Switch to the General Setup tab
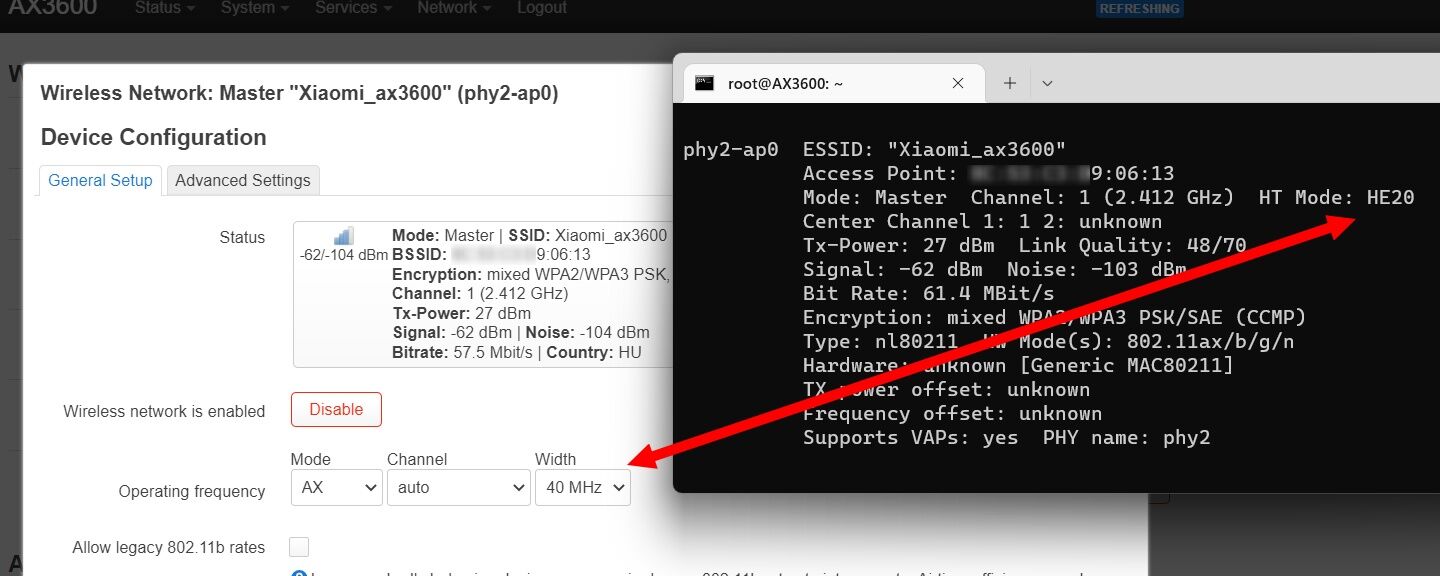 pos(100,181)
